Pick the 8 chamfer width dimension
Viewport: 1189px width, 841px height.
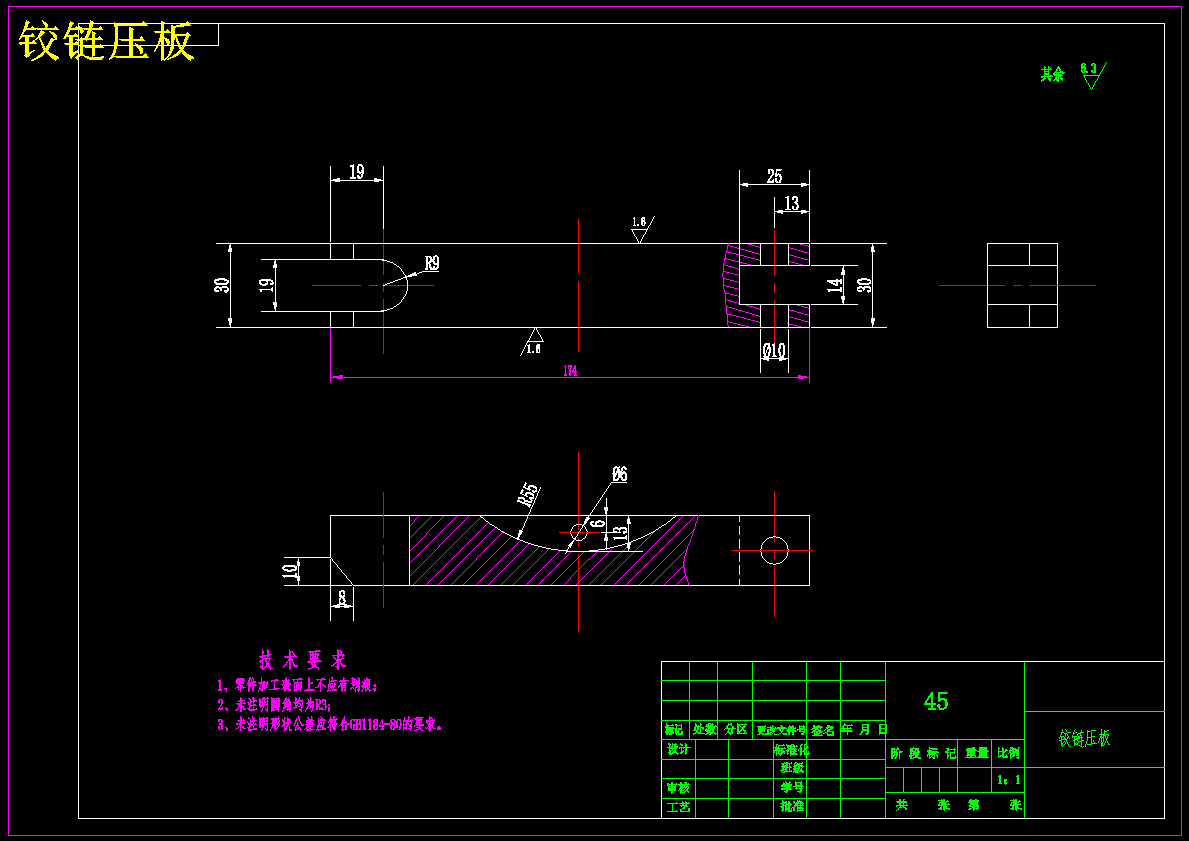(342, 598)
